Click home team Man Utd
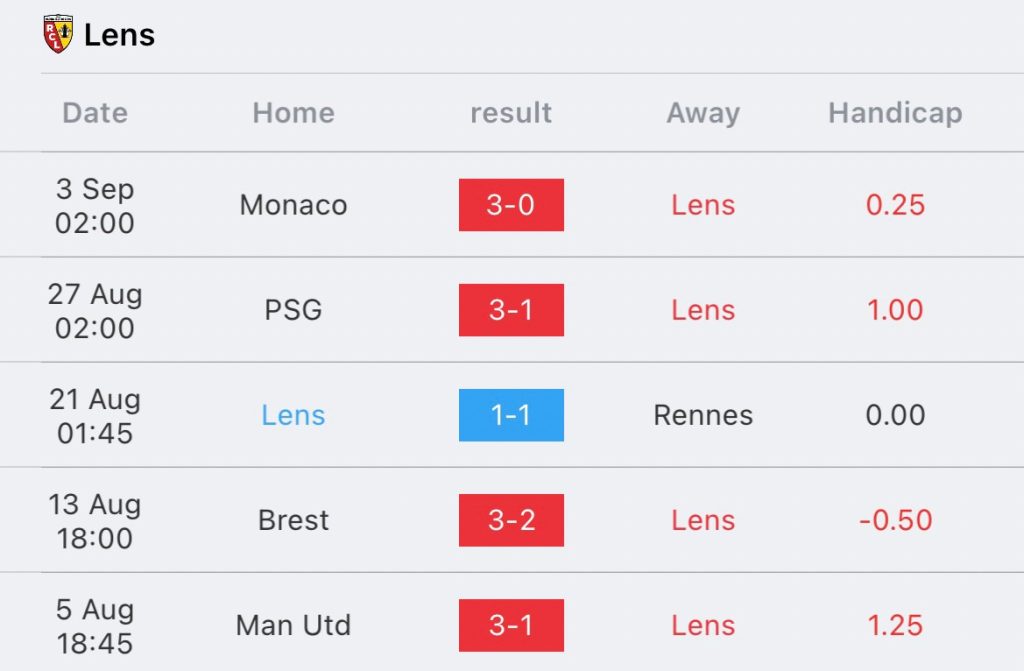Screen dimensions: 1024x671 [x=293, y=625]
